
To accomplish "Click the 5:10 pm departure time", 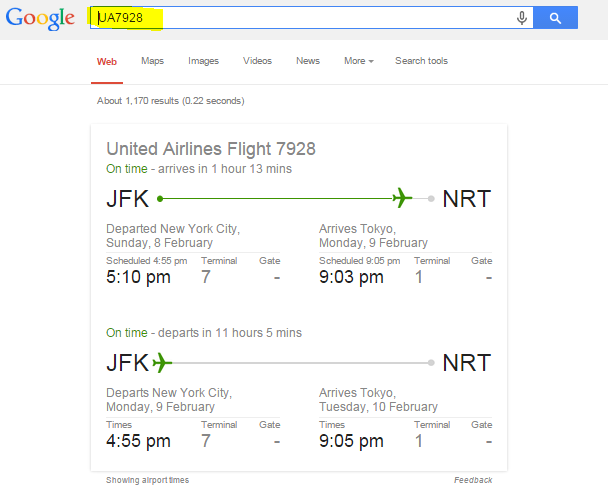I will click(138, 277).
